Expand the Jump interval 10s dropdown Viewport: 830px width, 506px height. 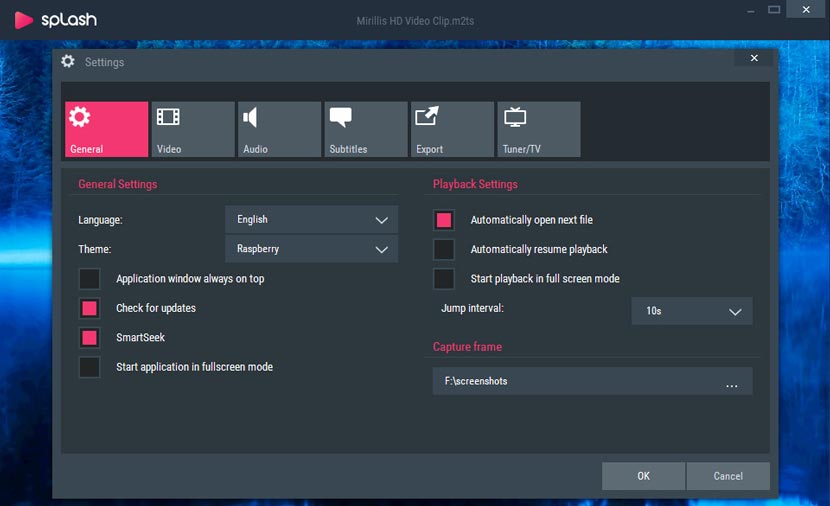tap(691, 311)
